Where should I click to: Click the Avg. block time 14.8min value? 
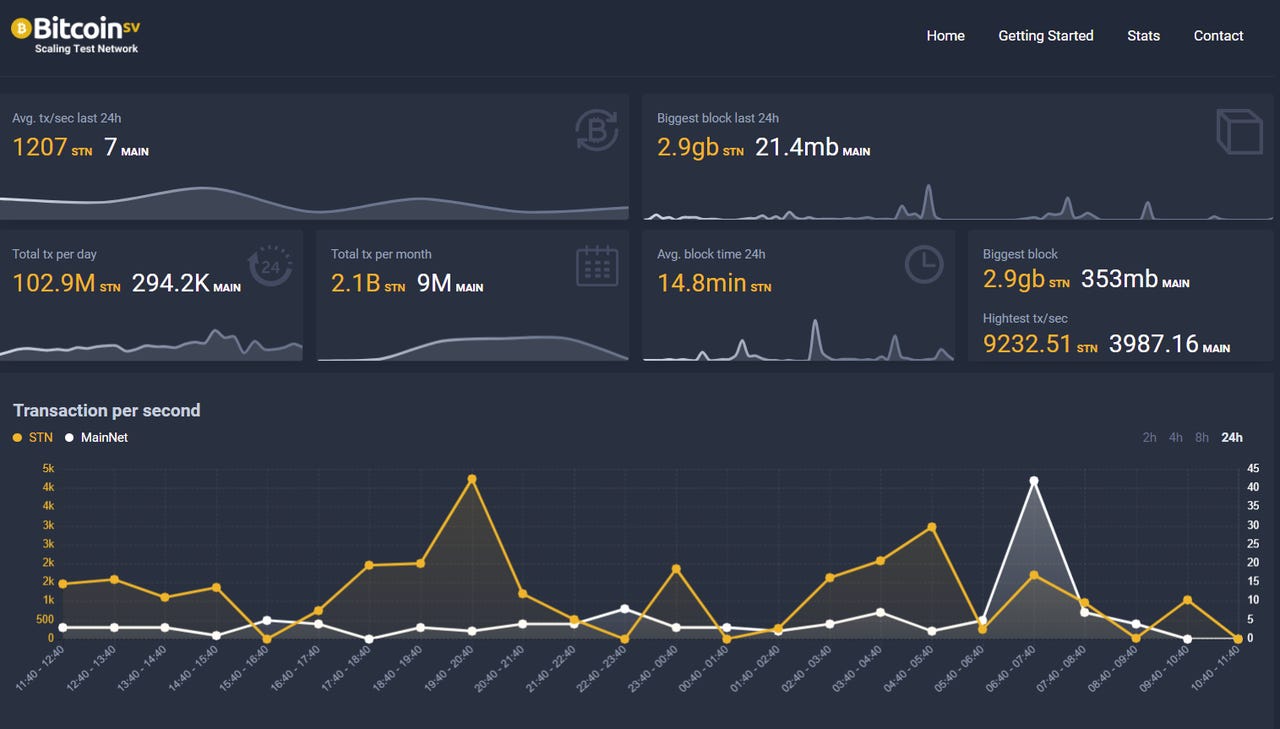pos(701,283)
